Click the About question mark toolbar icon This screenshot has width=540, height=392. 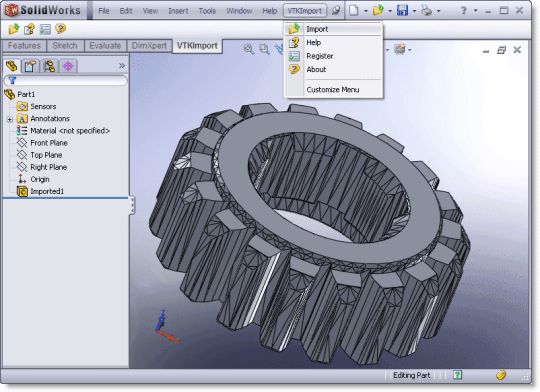pos(60,29)
